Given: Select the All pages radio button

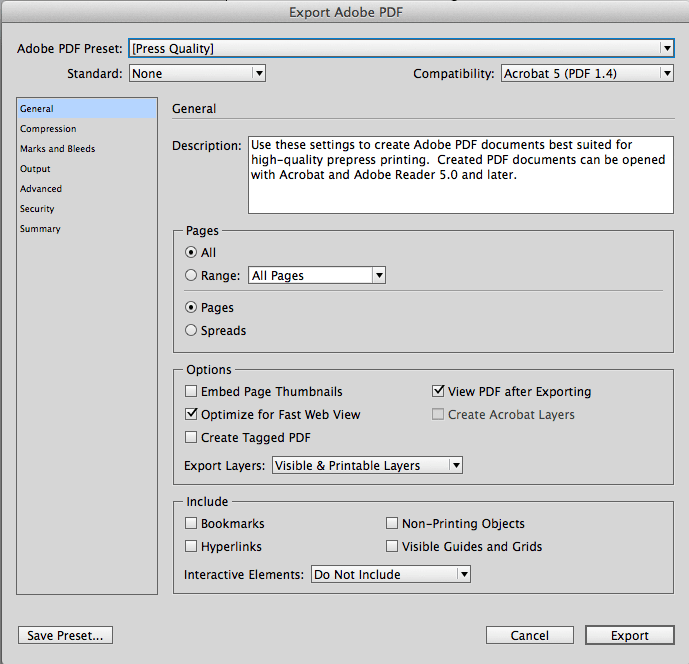Looking at the screenshot, I should coord(191,252).
